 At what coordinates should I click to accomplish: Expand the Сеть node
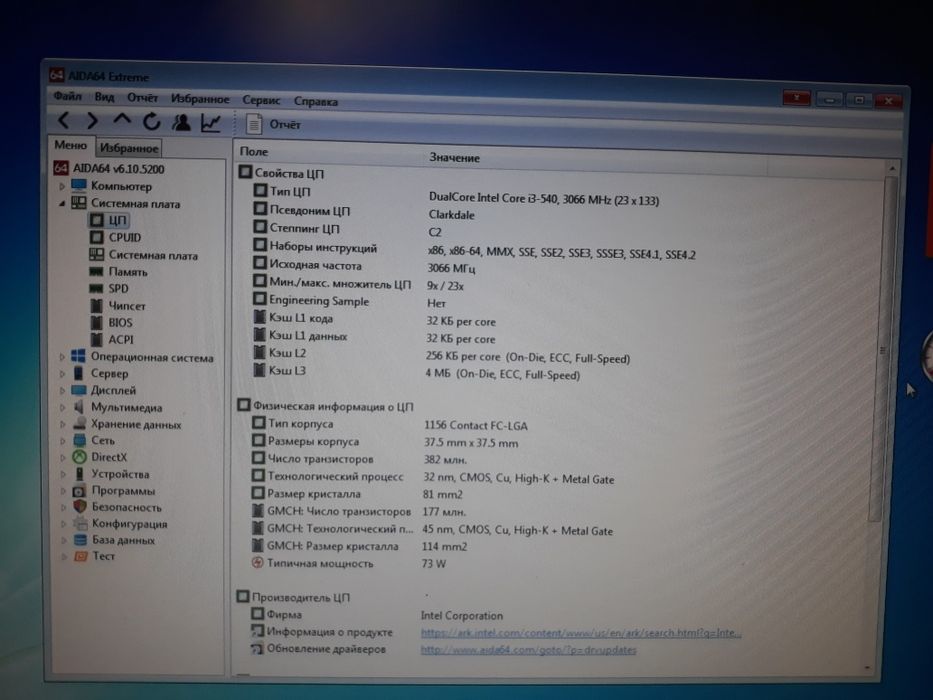[63, 441]
